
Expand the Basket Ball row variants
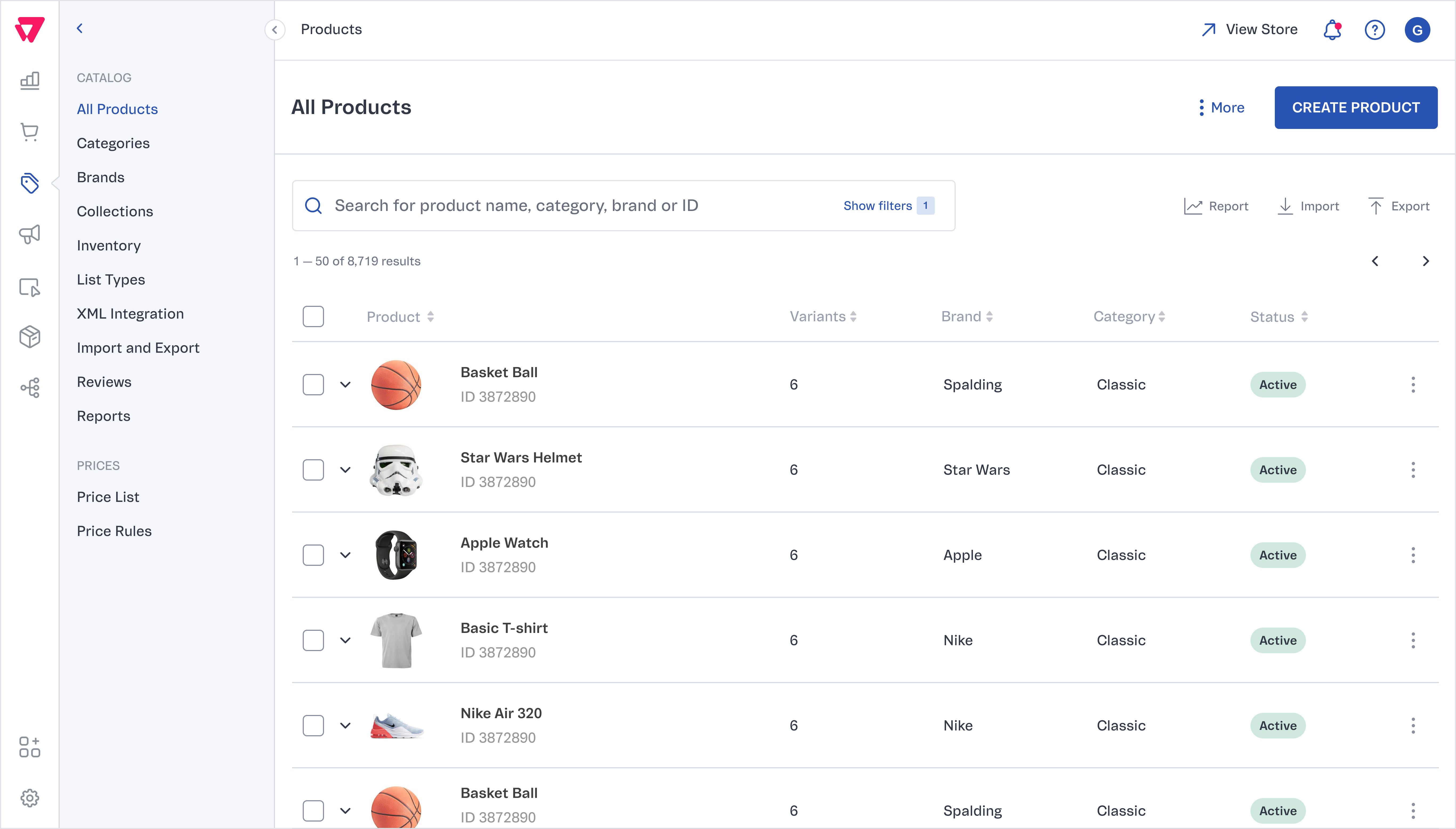click(x=345, y=385)
